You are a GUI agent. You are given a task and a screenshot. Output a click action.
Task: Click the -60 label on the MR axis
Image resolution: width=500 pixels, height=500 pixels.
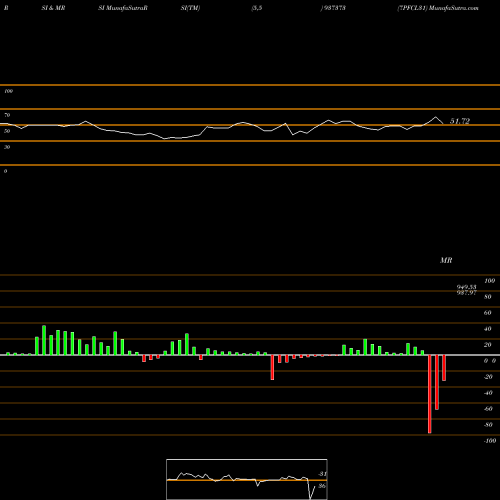pos(488,409)
